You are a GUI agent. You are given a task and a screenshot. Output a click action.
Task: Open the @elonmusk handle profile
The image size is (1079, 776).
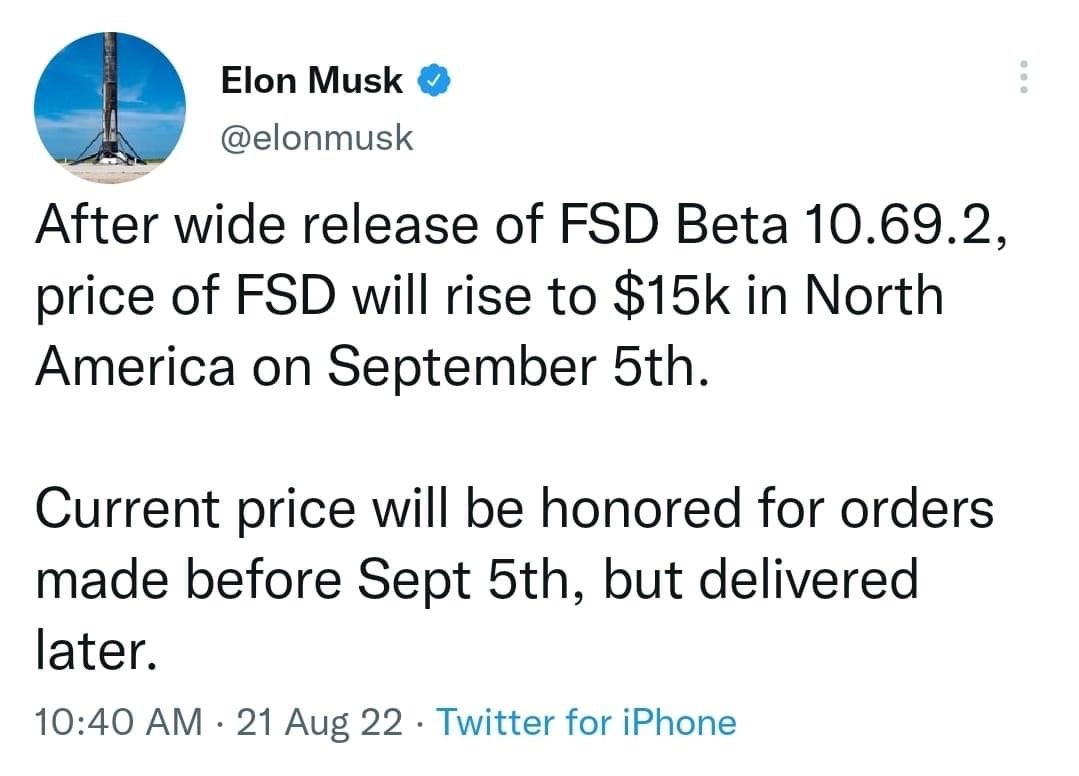pyautogui.click(x=317, y=138)
